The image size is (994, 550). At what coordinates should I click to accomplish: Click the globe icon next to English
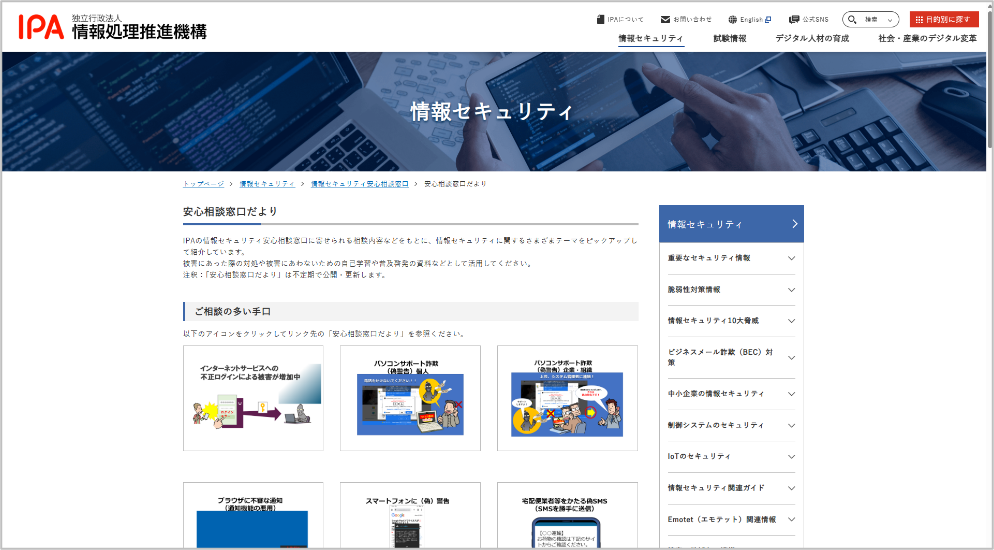(x=733, y=20)
